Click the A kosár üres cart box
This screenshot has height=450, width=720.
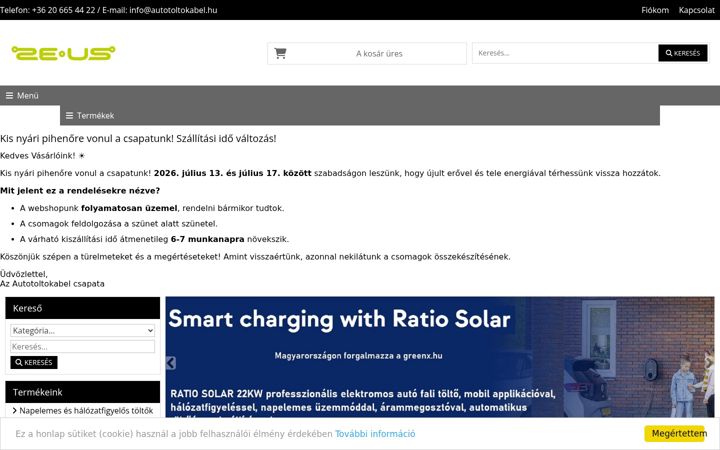(x=367, y=54)
